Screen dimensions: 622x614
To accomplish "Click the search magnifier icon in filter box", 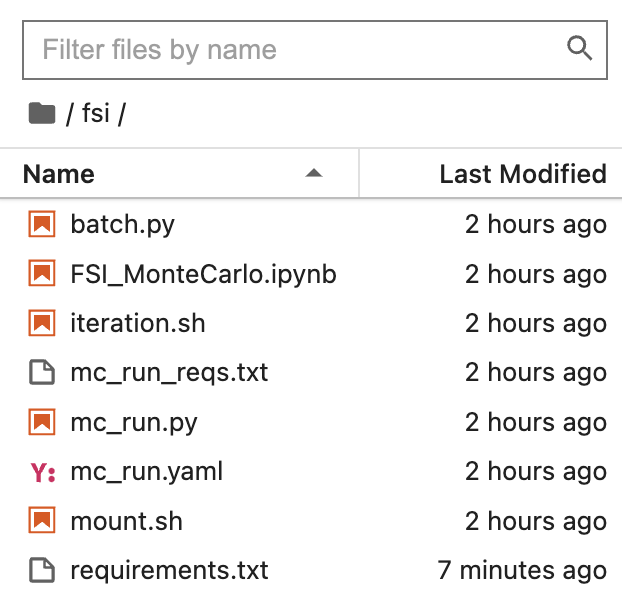I will pyautogui.click(x=579, y=48).
